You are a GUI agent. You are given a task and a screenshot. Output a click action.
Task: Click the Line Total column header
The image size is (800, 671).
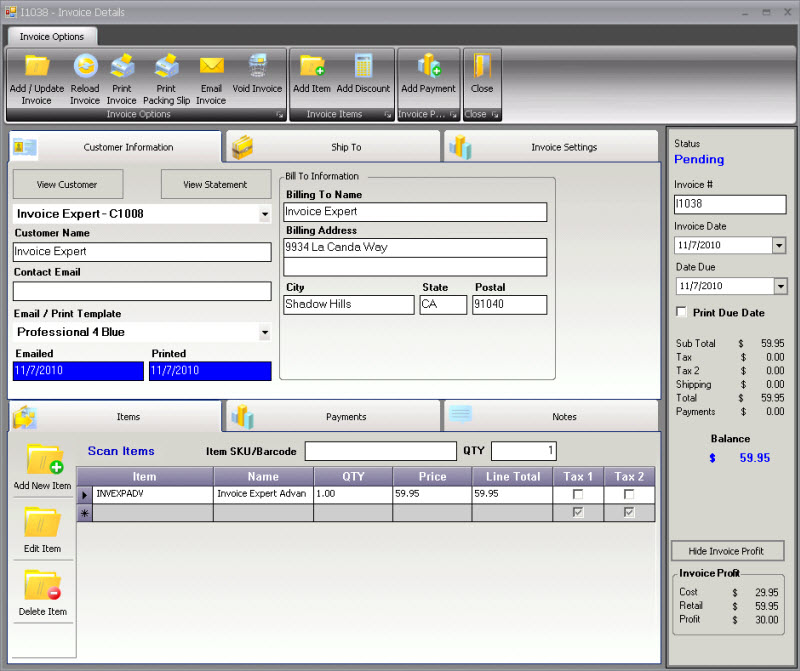512,477
